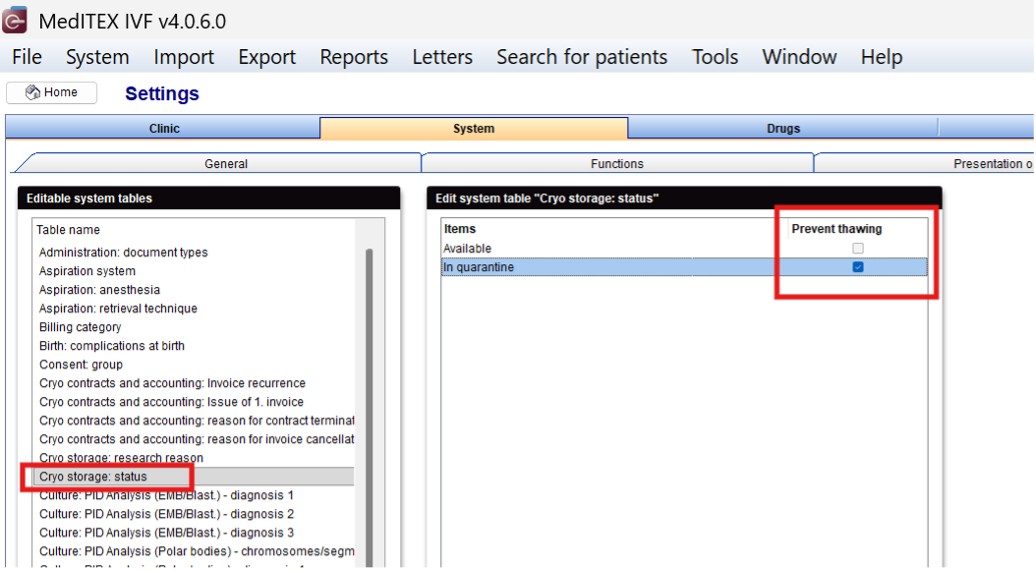Enable Prevent thawing for Available
Screen dimensions: 1036x571
(858, 248)
